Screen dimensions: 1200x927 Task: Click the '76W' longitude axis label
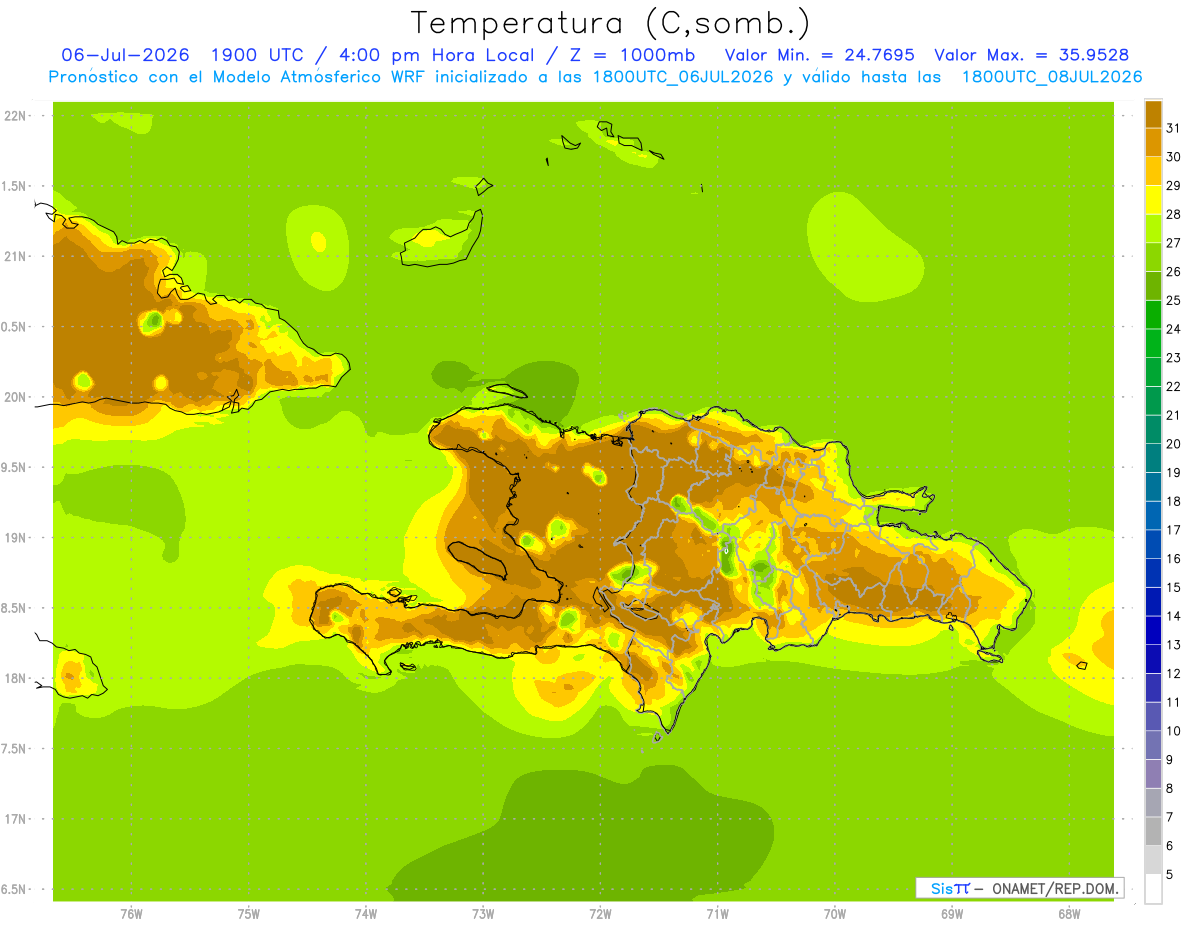131,914
